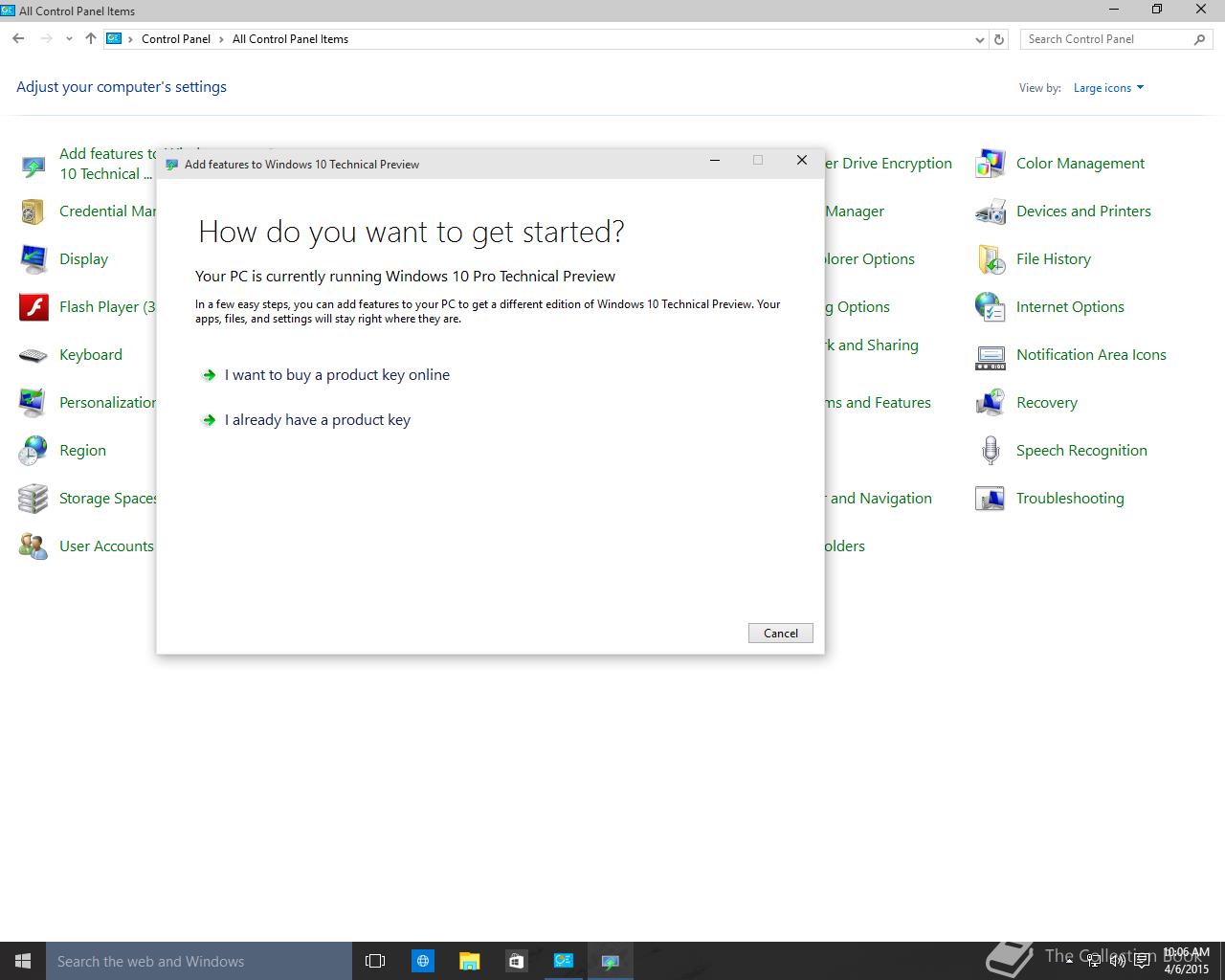This screenshot has width=1225, height=980.
Task: Open the Storage Spaces drive icon
Action: pyautogui.click(x=33, y=499)
